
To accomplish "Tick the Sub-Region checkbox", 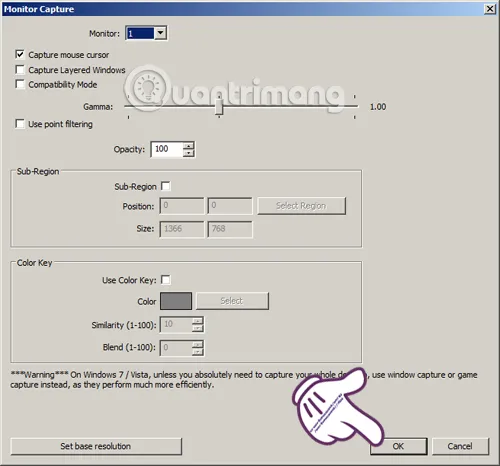I will (x=166, y=186).
